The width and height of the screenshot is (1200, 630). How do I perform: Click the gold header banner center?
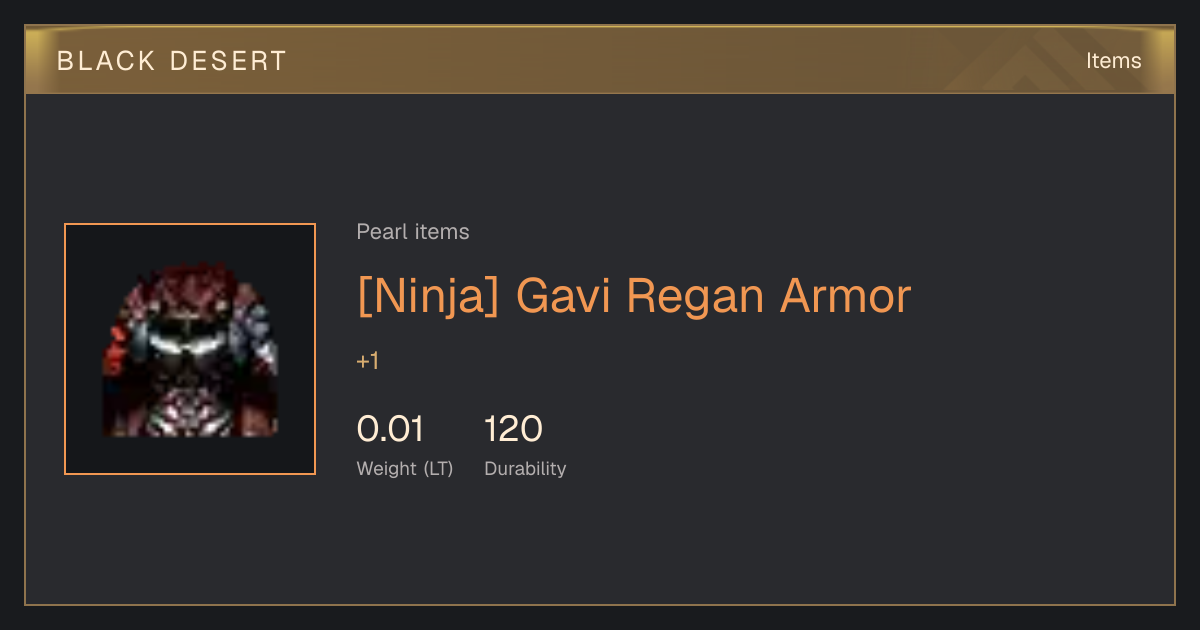pyautogui.click(x=600, y=60)
